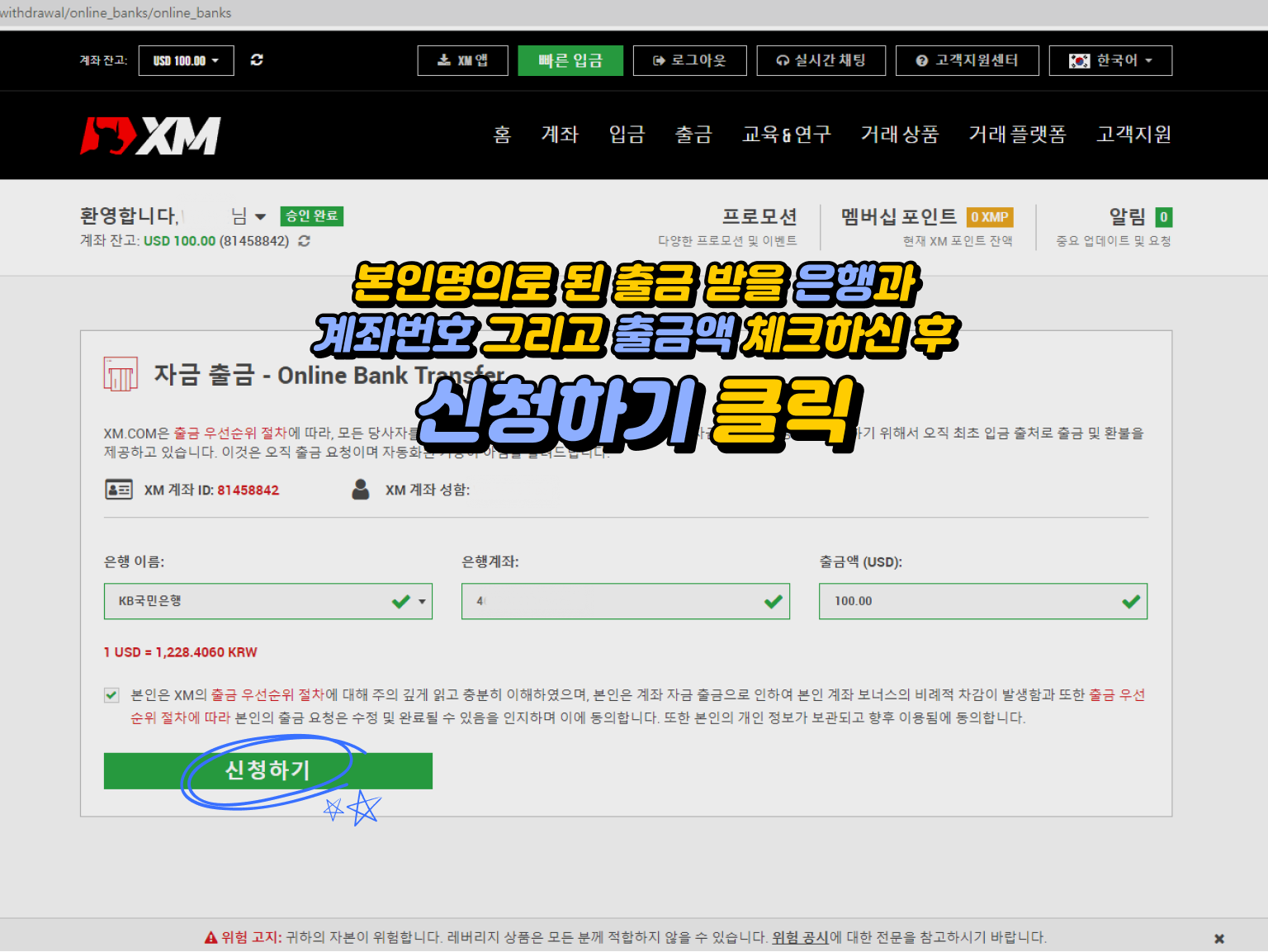Click the Korean flag icon
Image resolution: width=1268 pixels, height=952 pixels.
(x=1078, y=59)
